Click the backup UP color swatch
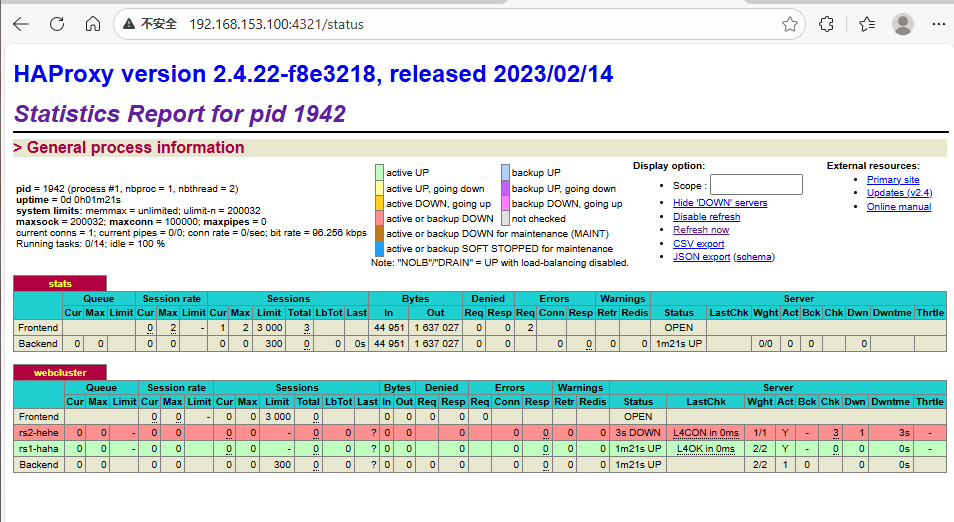This screenshot has width=954, height=522. (x=506, y=172)
